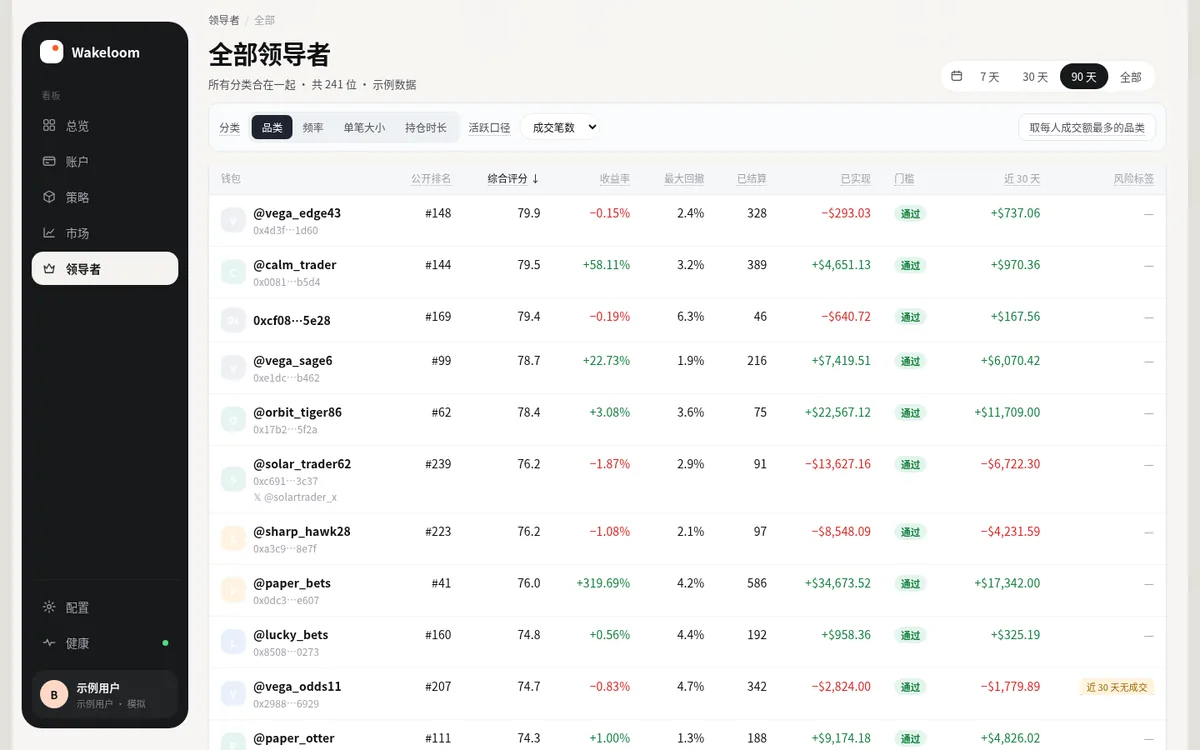Open trader @lucky_bets
1200x750 pixels.
[291, 635]
